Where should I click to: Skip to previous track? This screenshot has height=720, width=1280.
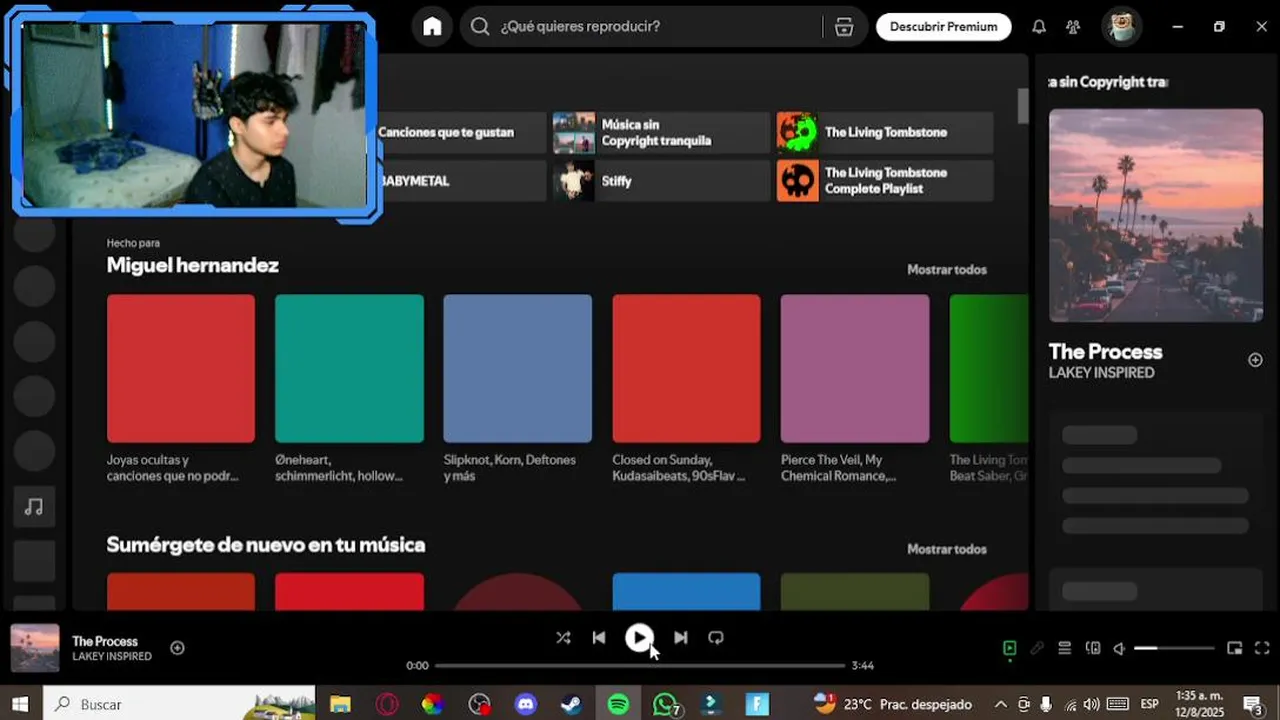pyautogui.click(x=598, y=637)
